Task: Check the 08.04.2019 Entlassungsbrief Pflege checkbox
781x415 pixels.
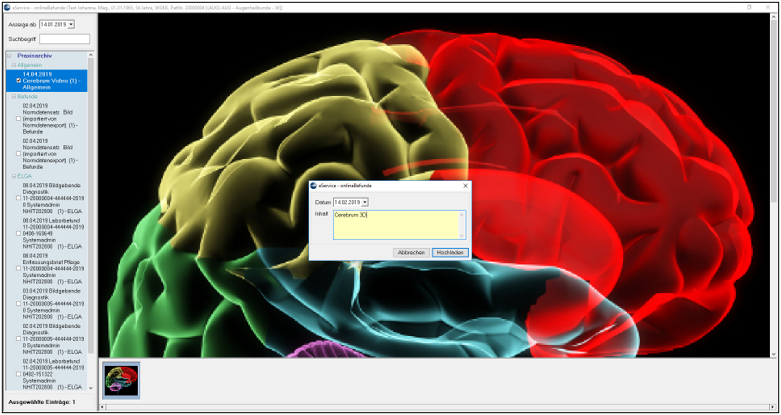Action: 18,268
